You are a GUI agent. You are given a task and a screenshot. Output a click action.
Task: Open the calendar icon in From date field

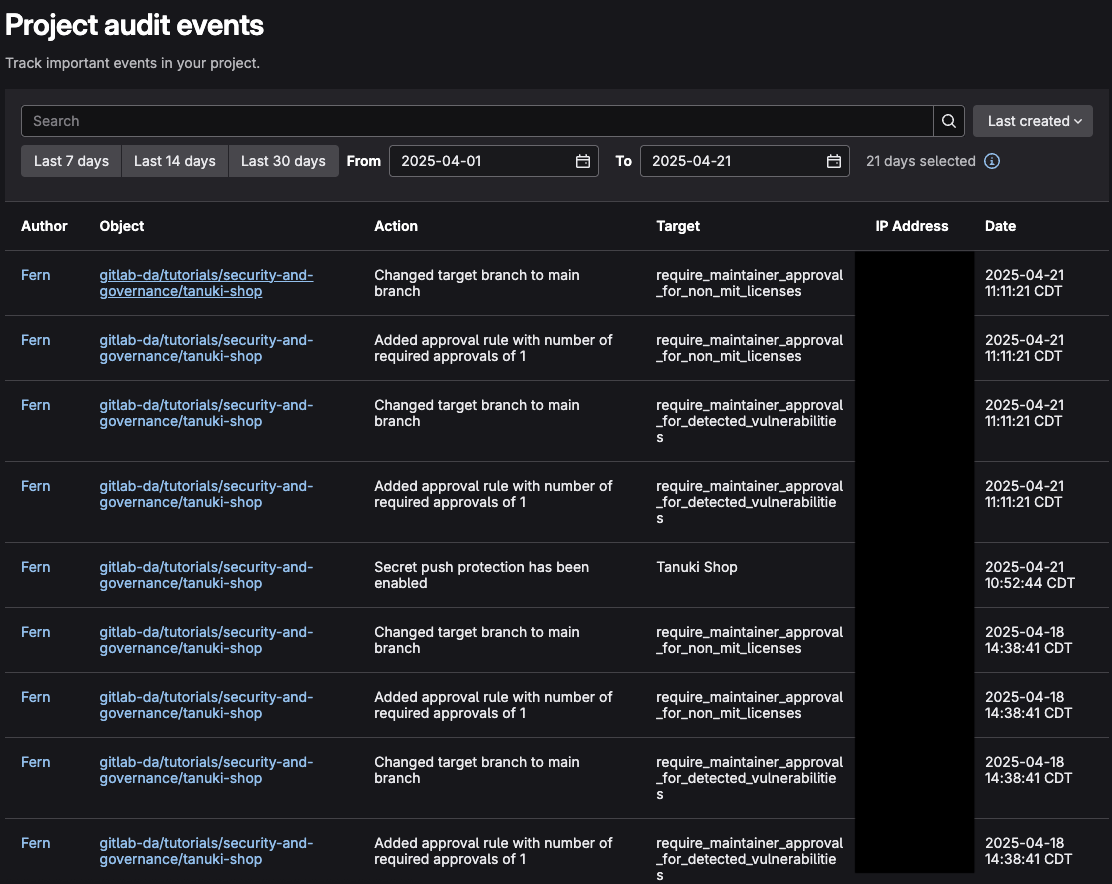(x=582, y=161)
